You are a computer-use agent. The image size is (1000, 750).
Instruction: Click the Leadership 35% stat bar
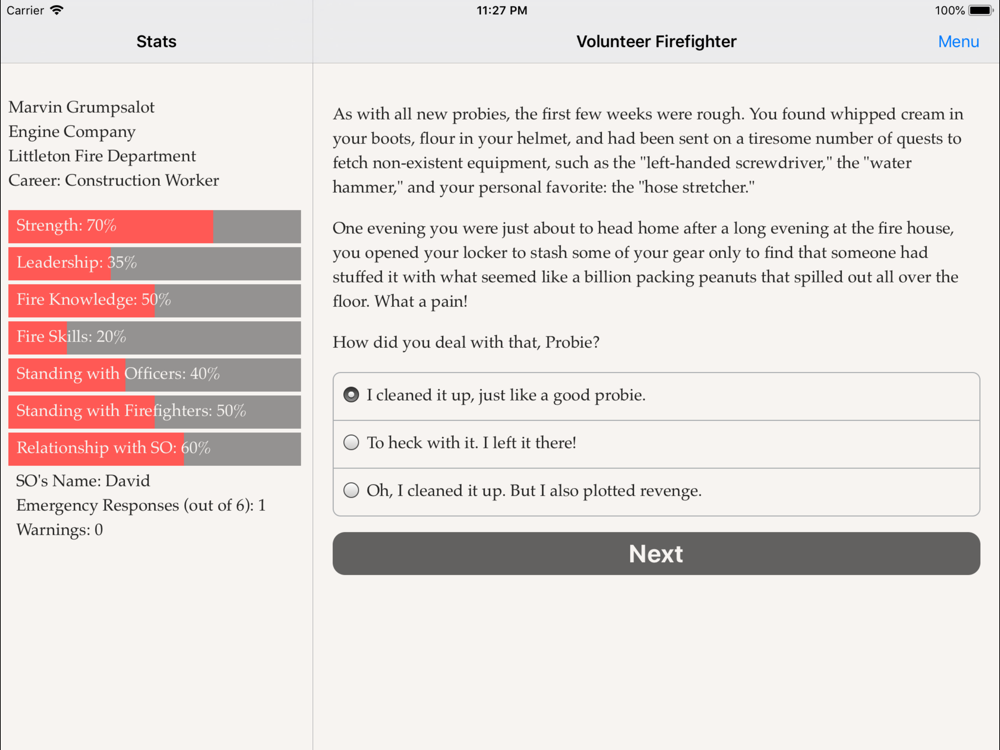(154, 263)
